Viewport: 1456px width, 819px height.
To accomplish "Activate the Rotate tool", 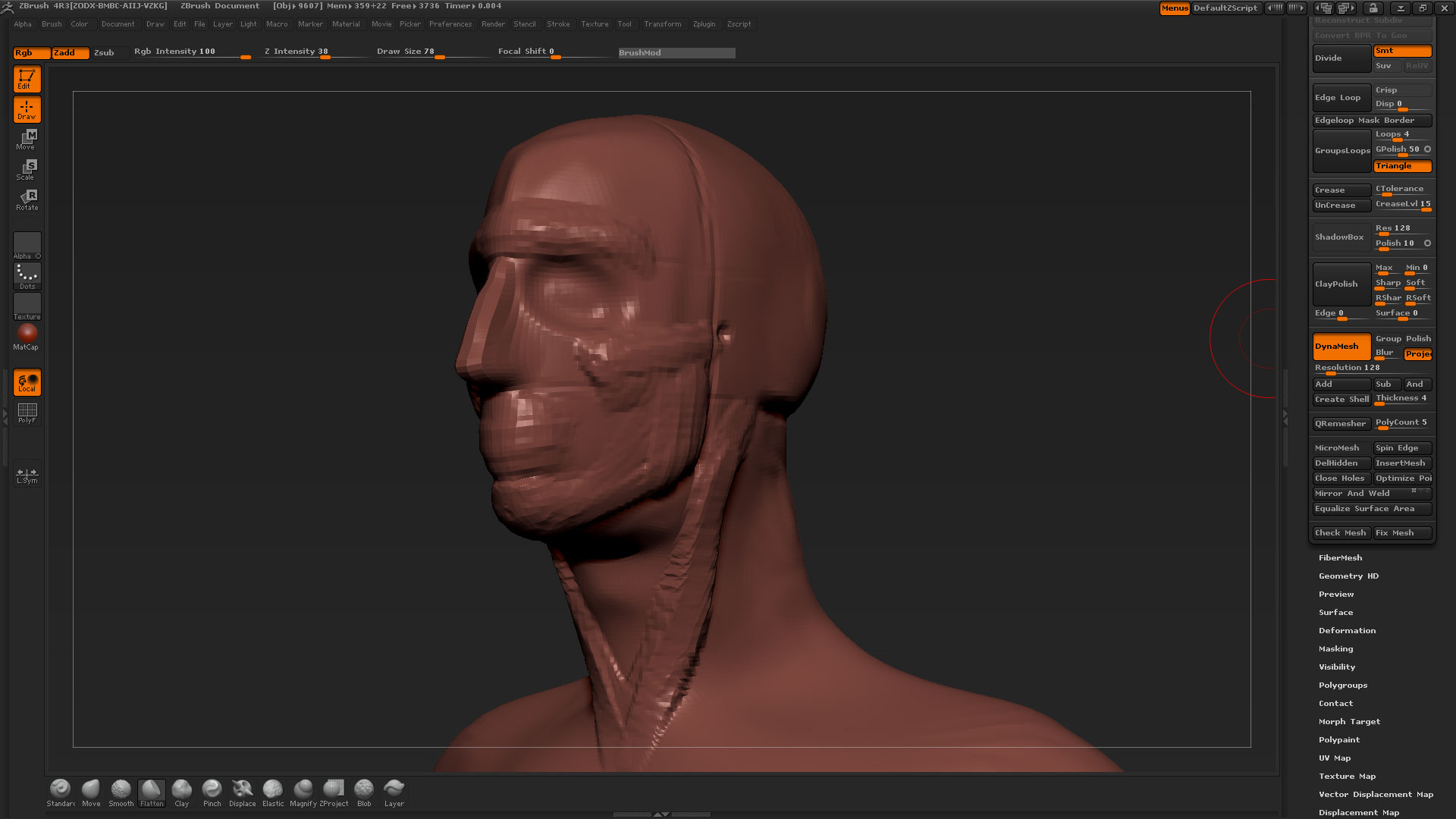I will click(x=27, y=199).
